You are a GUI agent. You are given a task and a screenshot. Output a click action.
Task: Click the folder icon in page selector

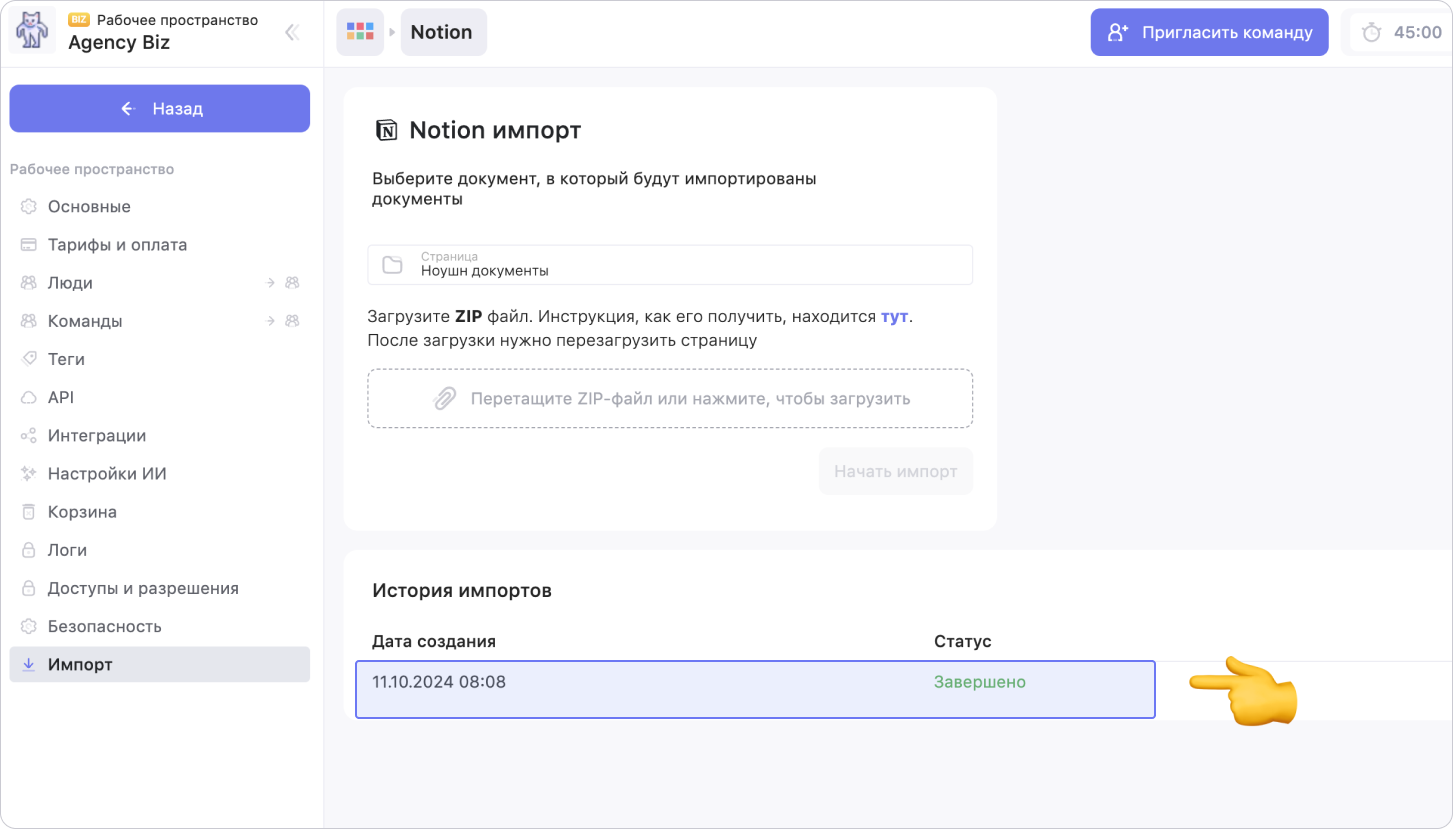coord(392,265)
